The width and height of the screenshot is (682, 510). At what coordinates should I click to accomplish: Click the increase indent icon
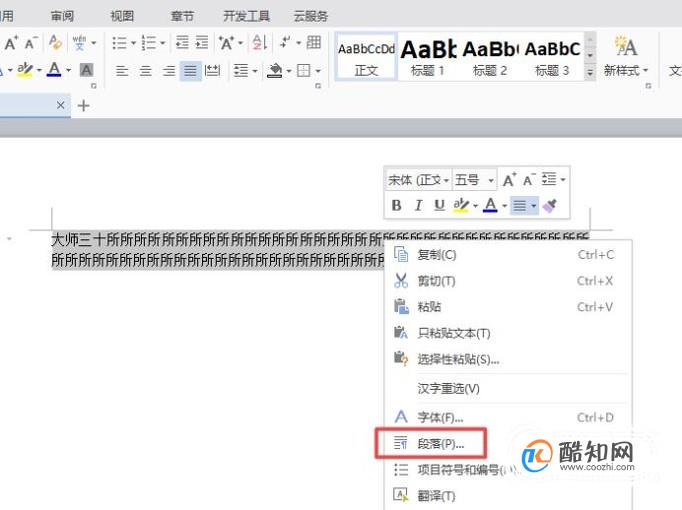[202, 43]
